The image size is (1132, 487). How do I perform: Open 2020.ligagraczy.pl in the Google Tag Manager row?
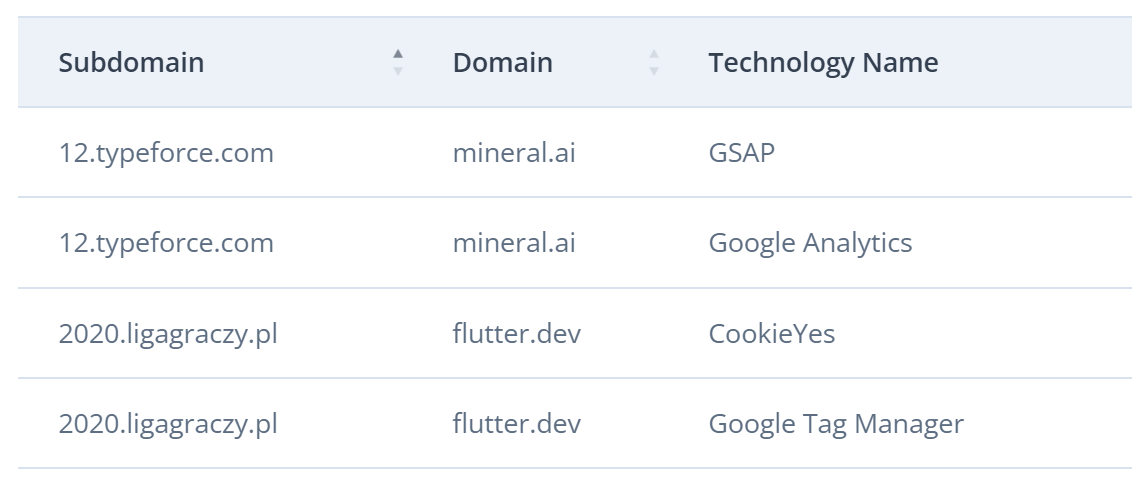pyautogui.click(x=168, y=424)
